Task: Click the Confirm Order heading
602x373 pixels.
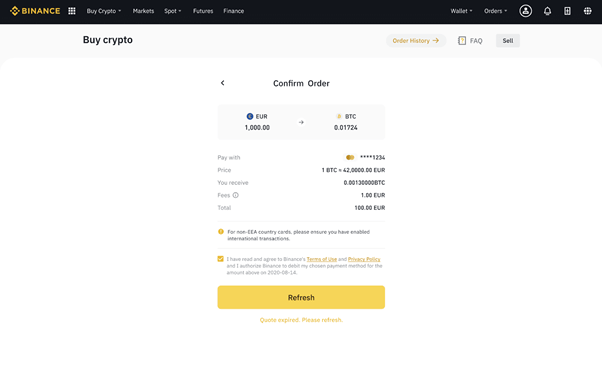Action: click(301, 83)
